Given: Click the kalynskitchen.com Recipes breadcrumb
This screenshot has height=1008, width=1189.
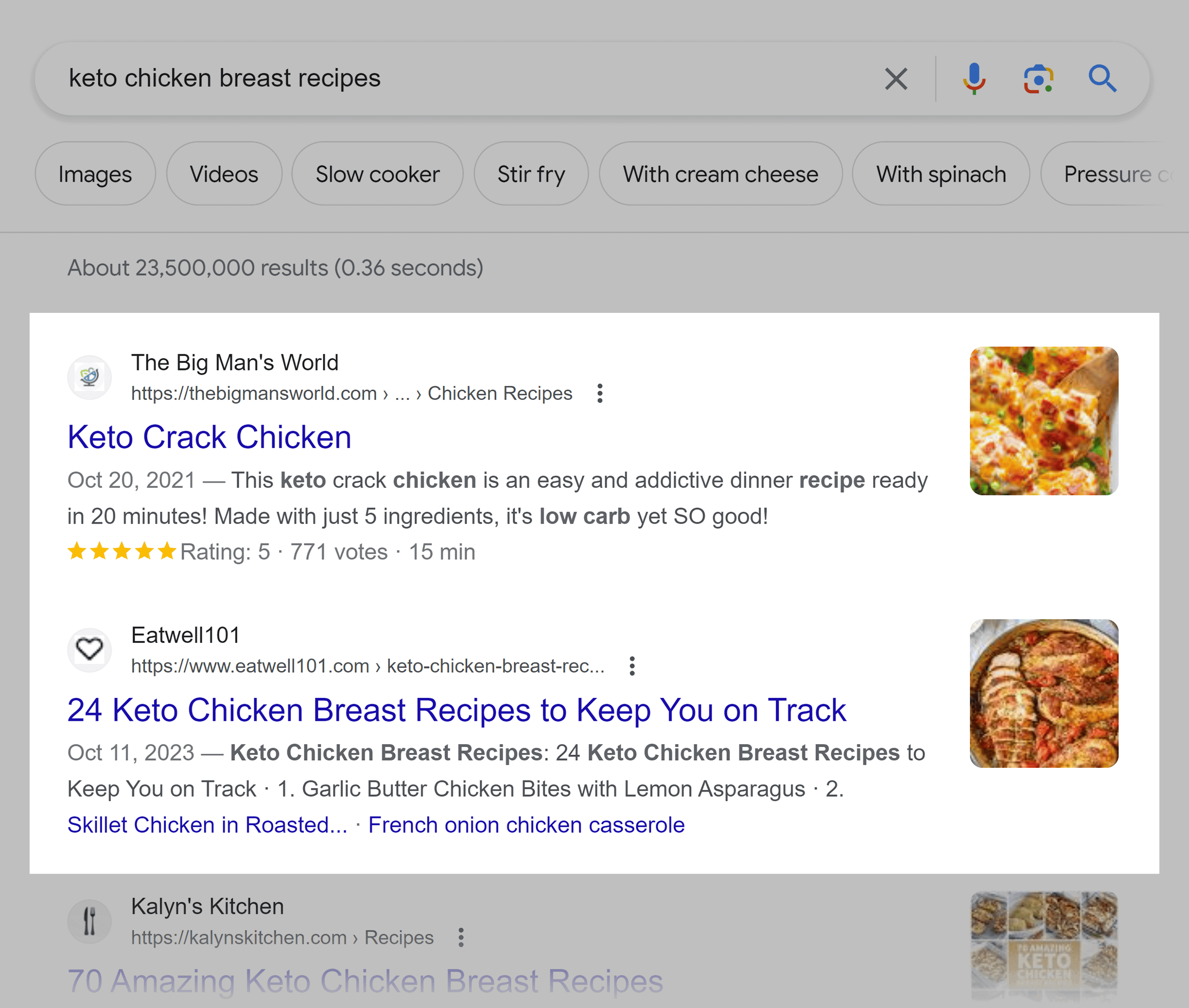Looking at the screenshot, I should (x=283, y=937).
